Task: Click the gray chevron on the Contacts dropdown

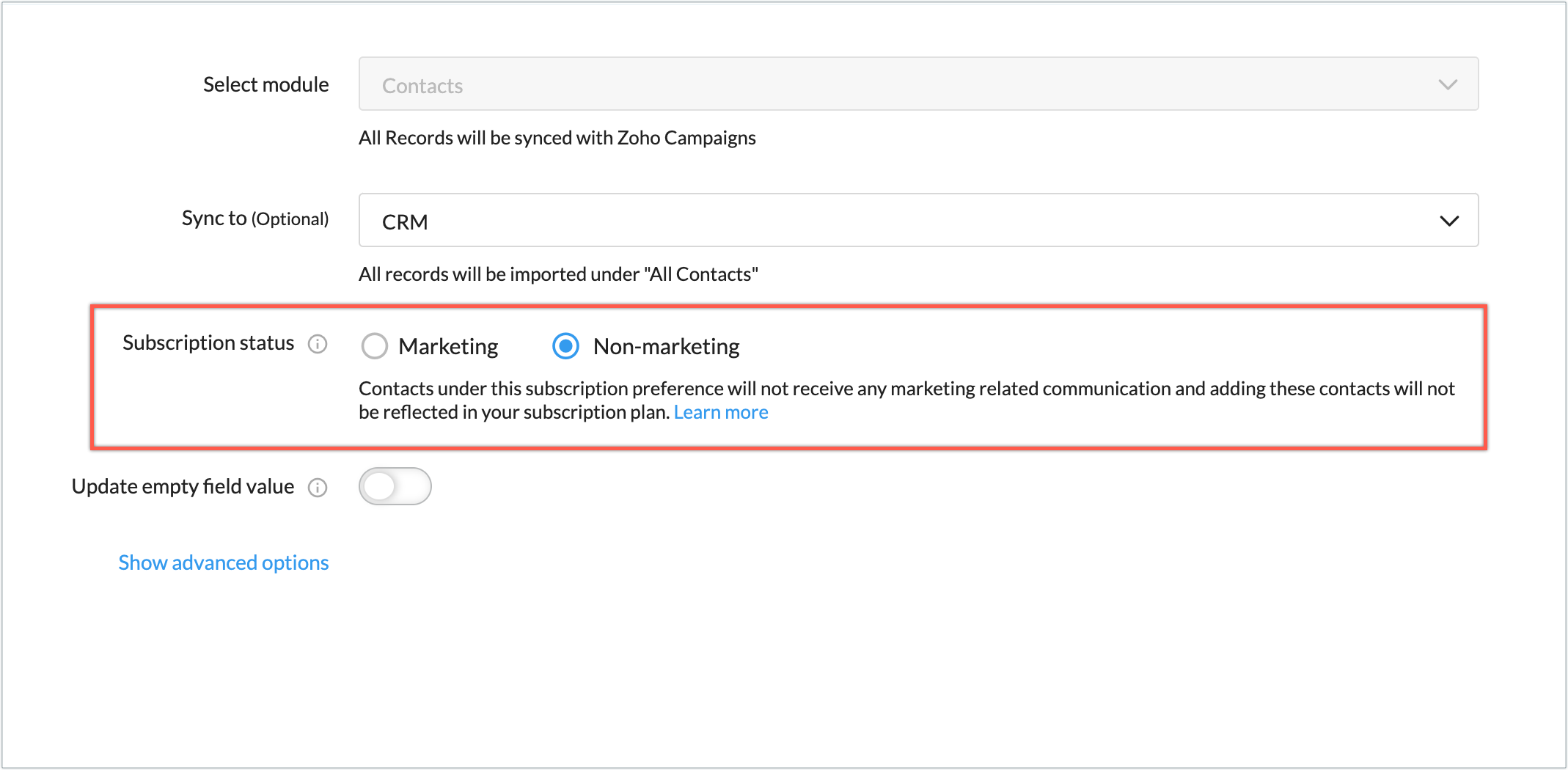Action: pyautogui.click(x=1448, y=84)
